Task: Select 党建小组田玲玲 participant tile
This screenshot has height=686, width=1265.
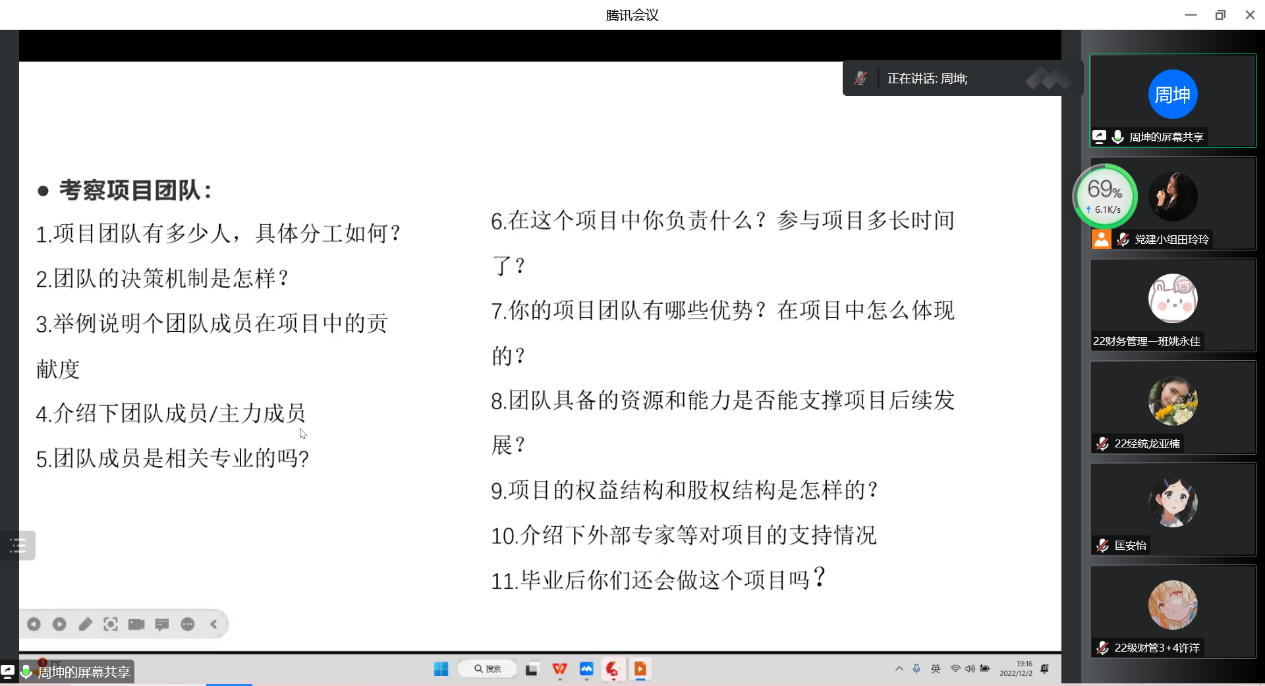Action: click(x=1173, y=203)
